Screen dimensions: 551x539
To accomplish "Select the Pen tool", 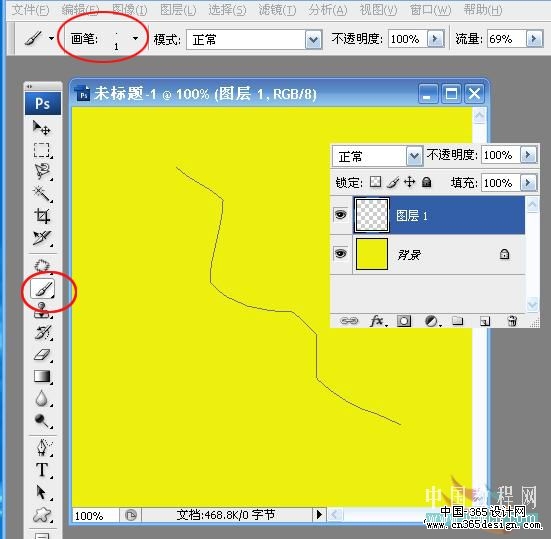I will click(43, 448).
